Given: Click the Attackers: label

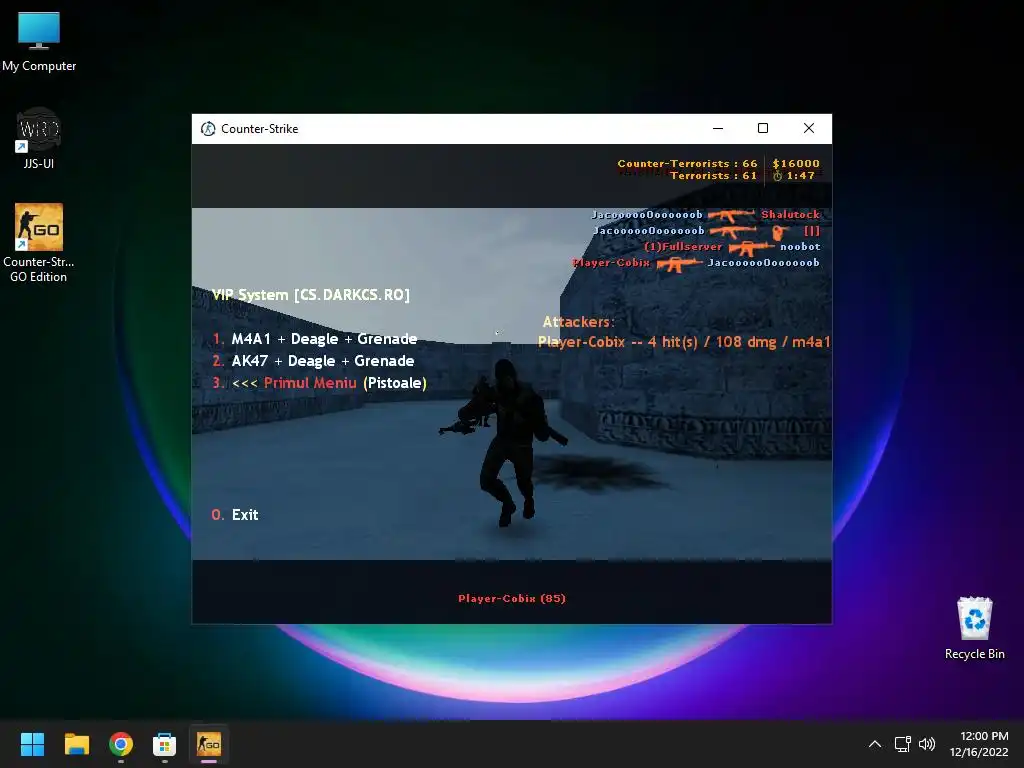Looking at the screenshot, I should click(579, 322).
